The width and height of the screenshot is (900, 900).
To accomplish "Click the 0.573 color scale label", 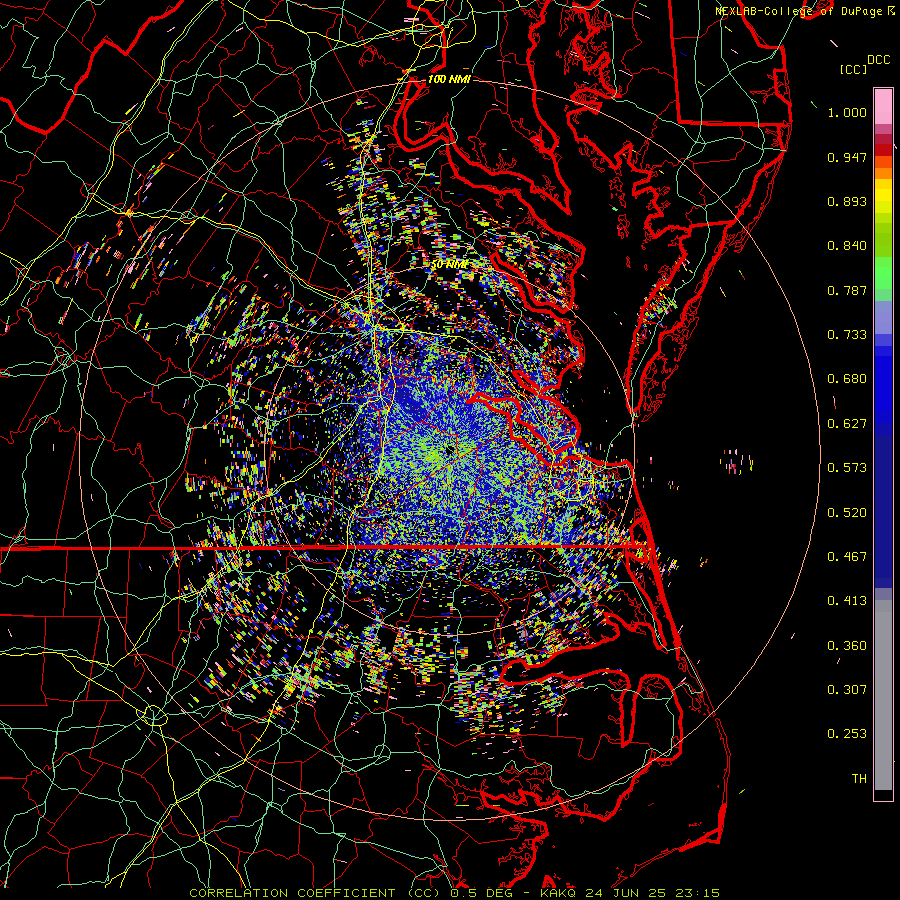I will (x=847, y=468).
